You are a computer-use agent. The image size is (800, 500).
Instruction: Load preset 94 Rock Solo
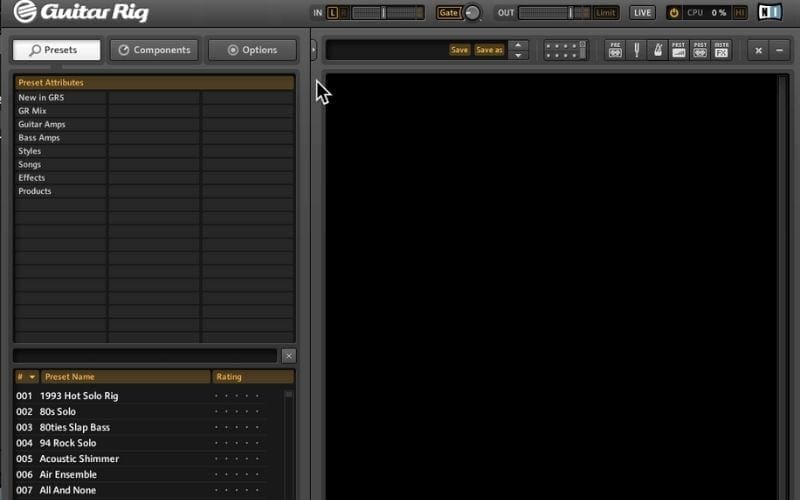(68, 443)
